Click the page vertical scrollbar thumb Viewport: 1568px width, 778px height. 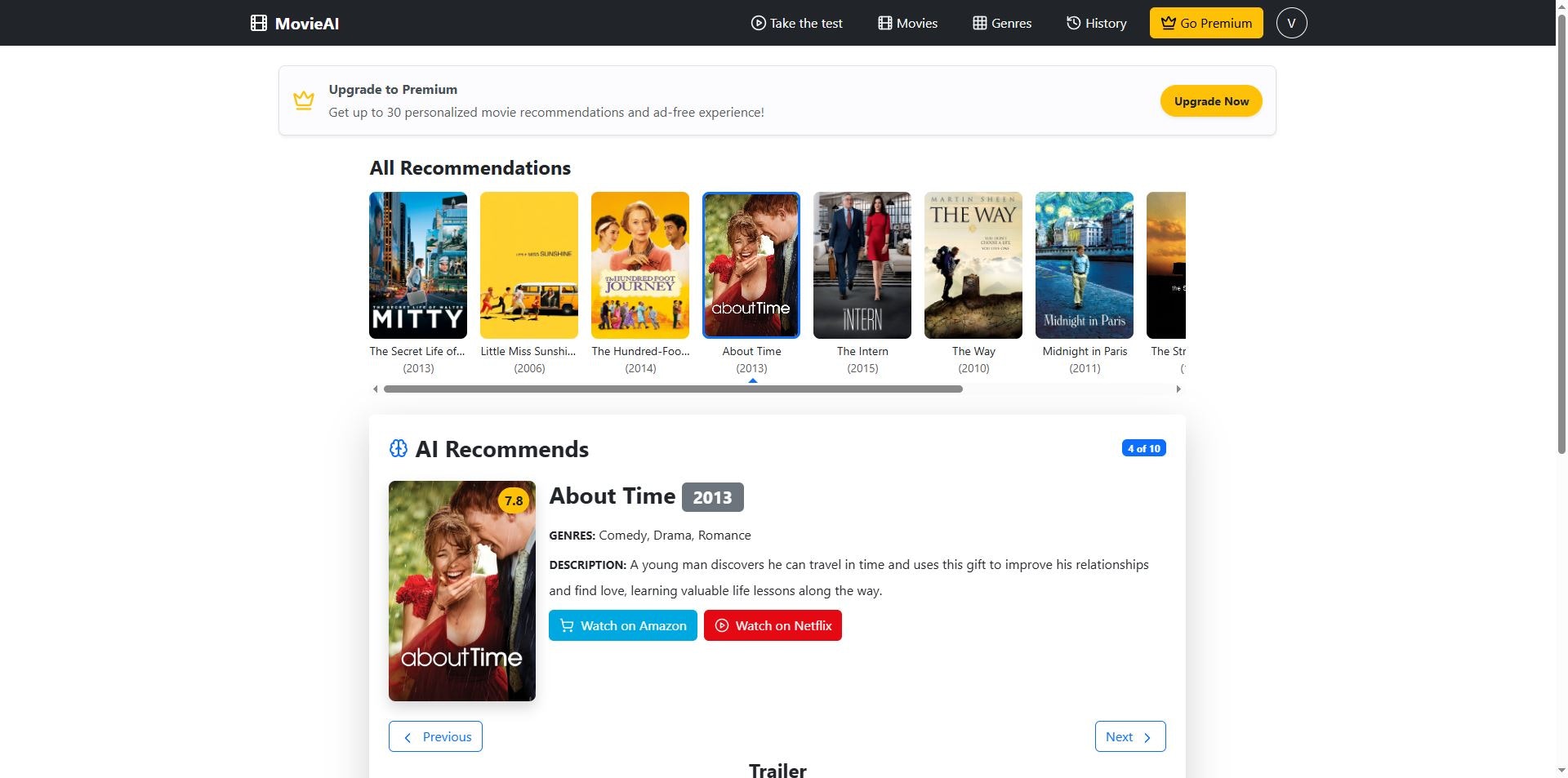1561,233
